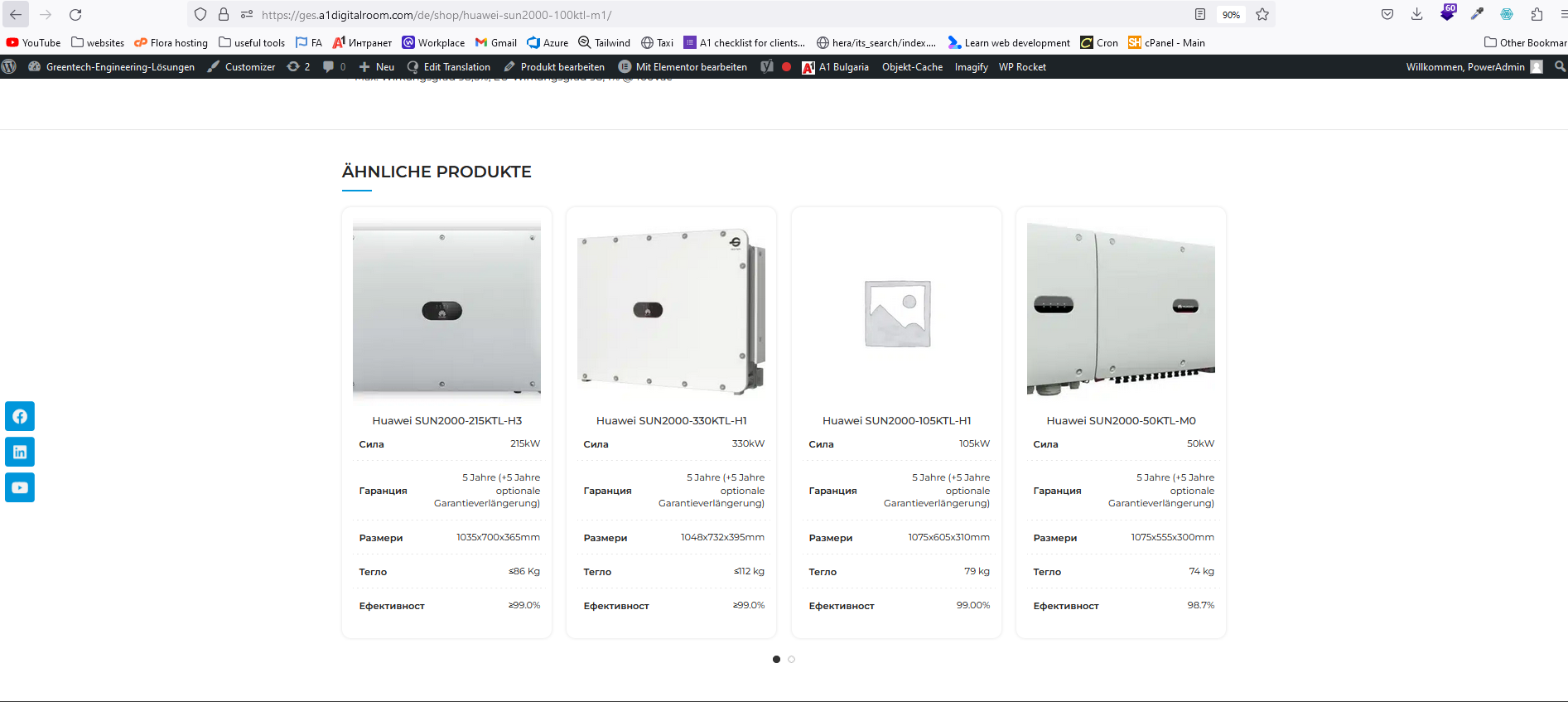Click the 1035x700x365mm dimensions value
The image size is (1568, 702).
point(498,537)
